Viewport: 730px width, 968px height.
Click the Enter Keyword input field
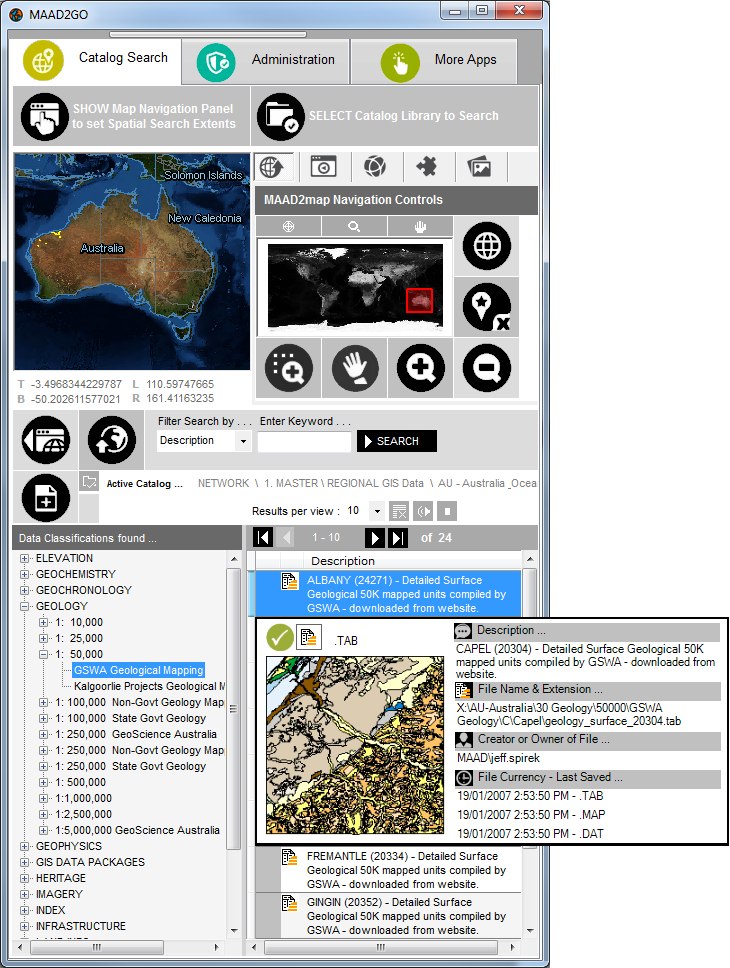point(304,441)
